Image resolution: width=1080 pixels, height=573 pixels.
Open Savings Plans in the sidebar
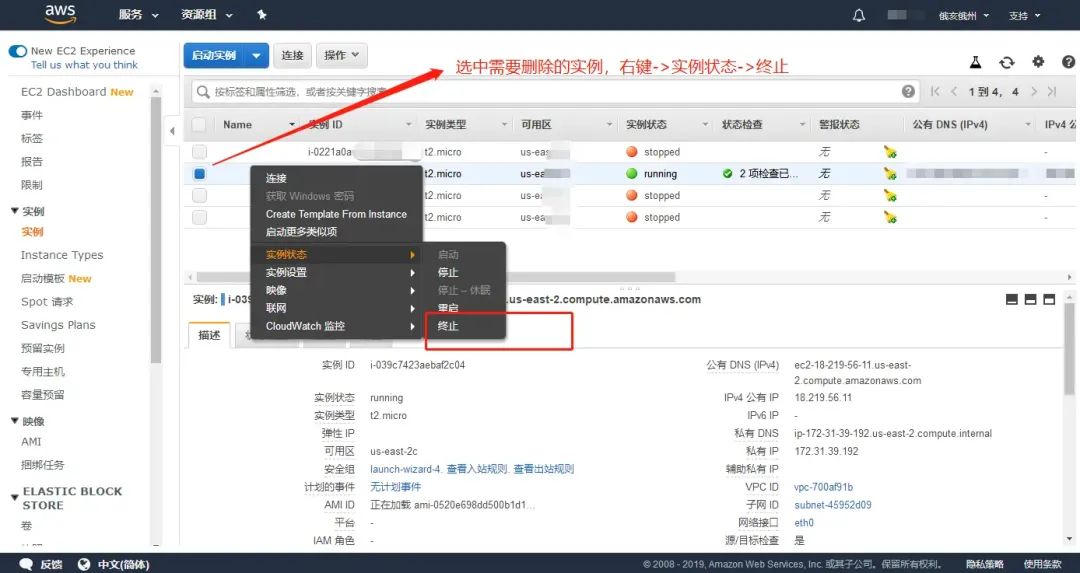[59, 325]
